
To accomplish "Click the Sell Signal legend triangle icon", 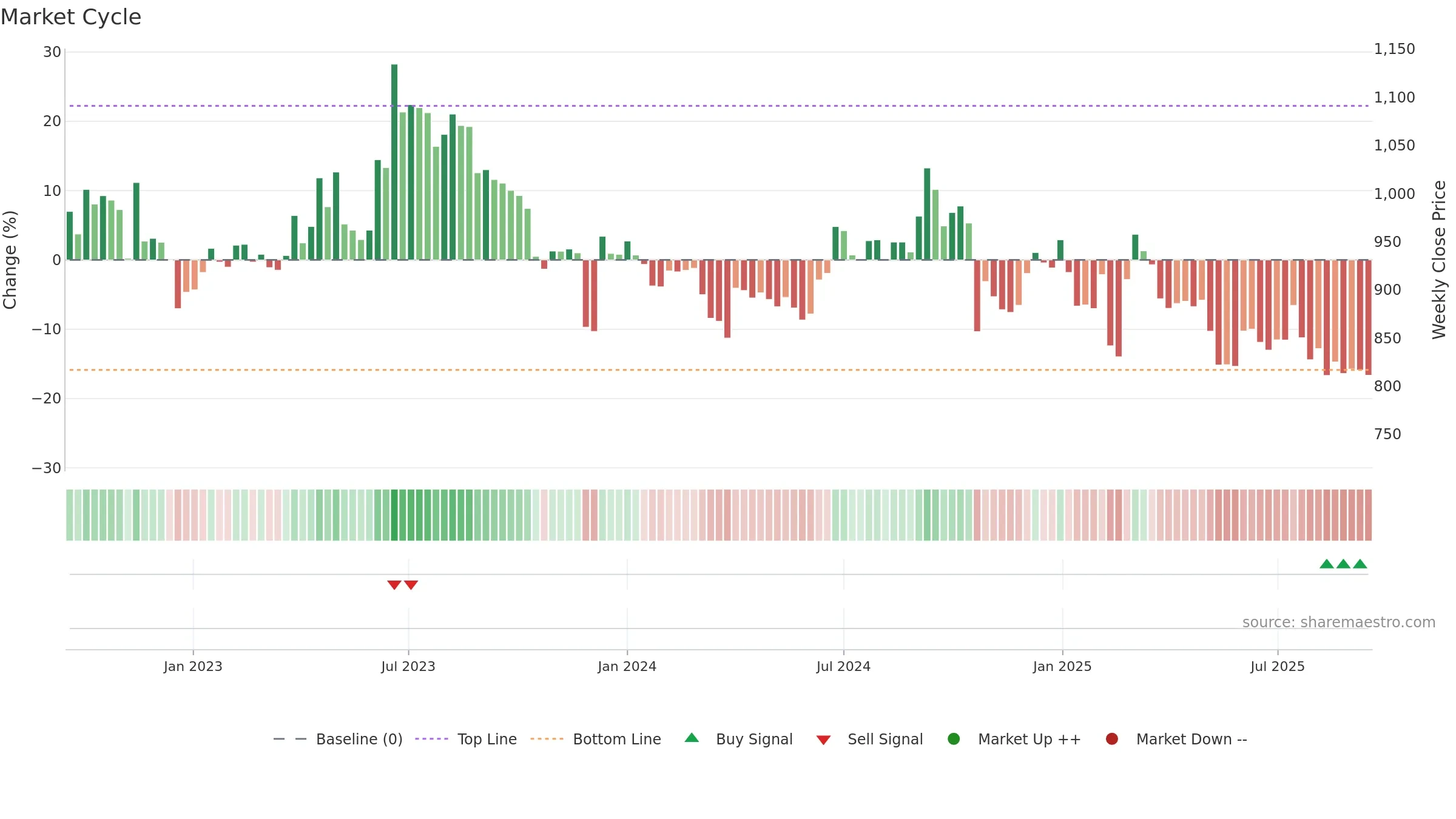I will click(x=823, y=740).
